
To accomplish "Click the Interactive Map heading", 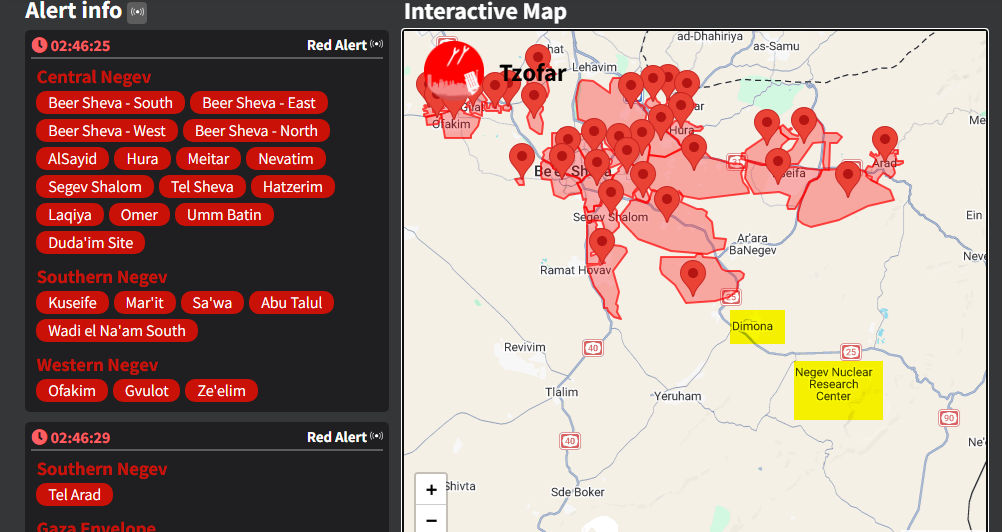I will click(x=485, y=11).
